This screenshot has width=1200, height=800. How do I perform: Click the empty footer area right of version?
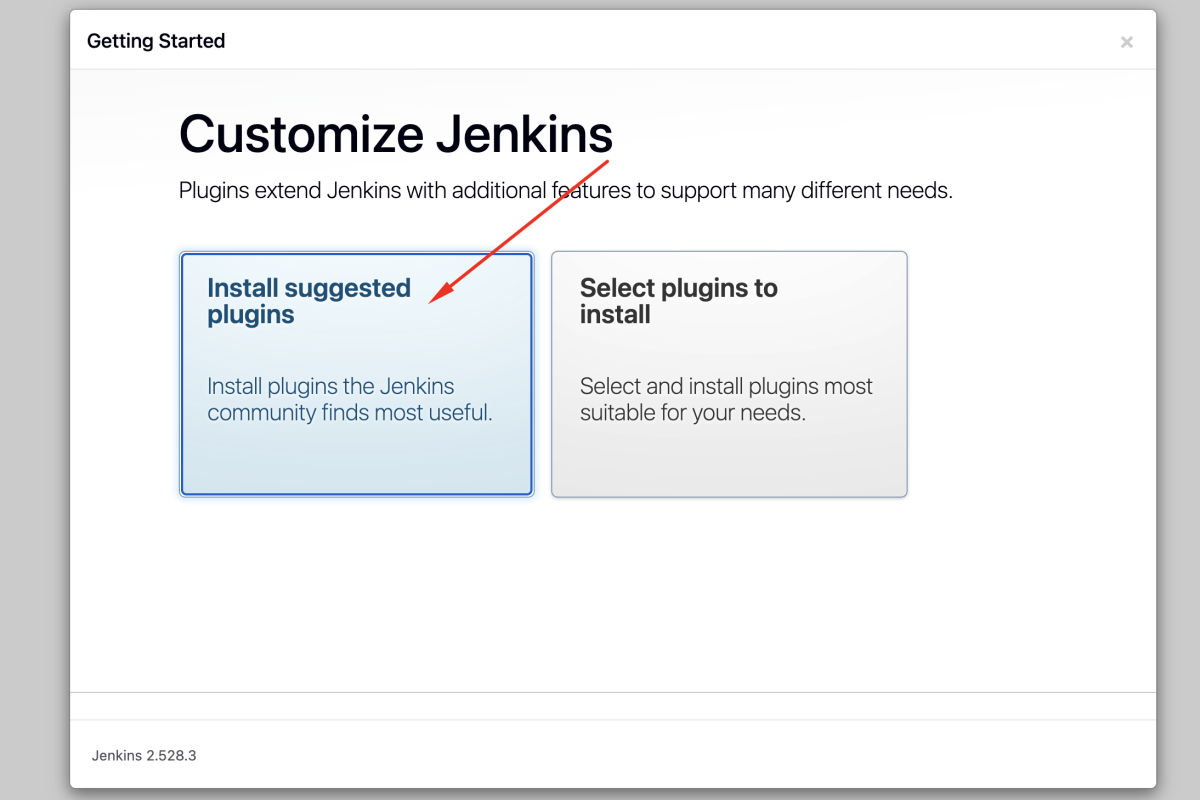click(x=700, y=755)
